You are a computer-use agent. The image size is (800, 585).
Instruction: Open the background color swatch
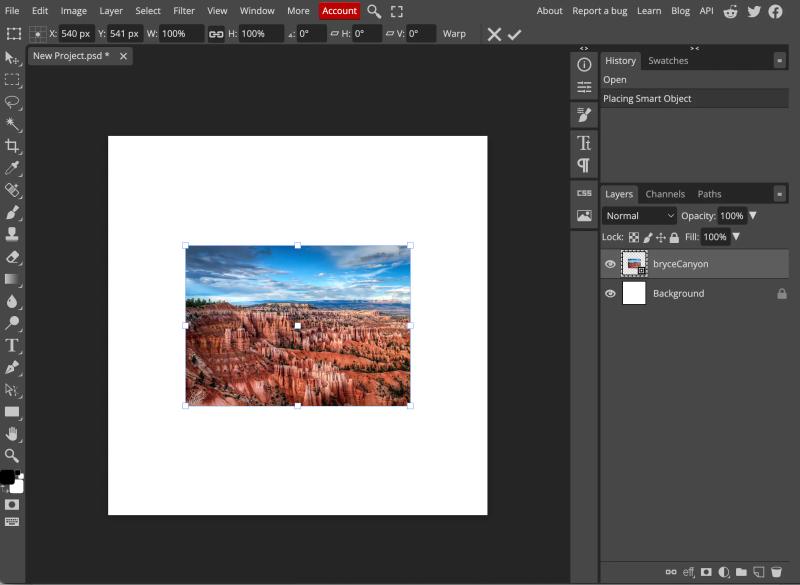[x=18, y=488]
